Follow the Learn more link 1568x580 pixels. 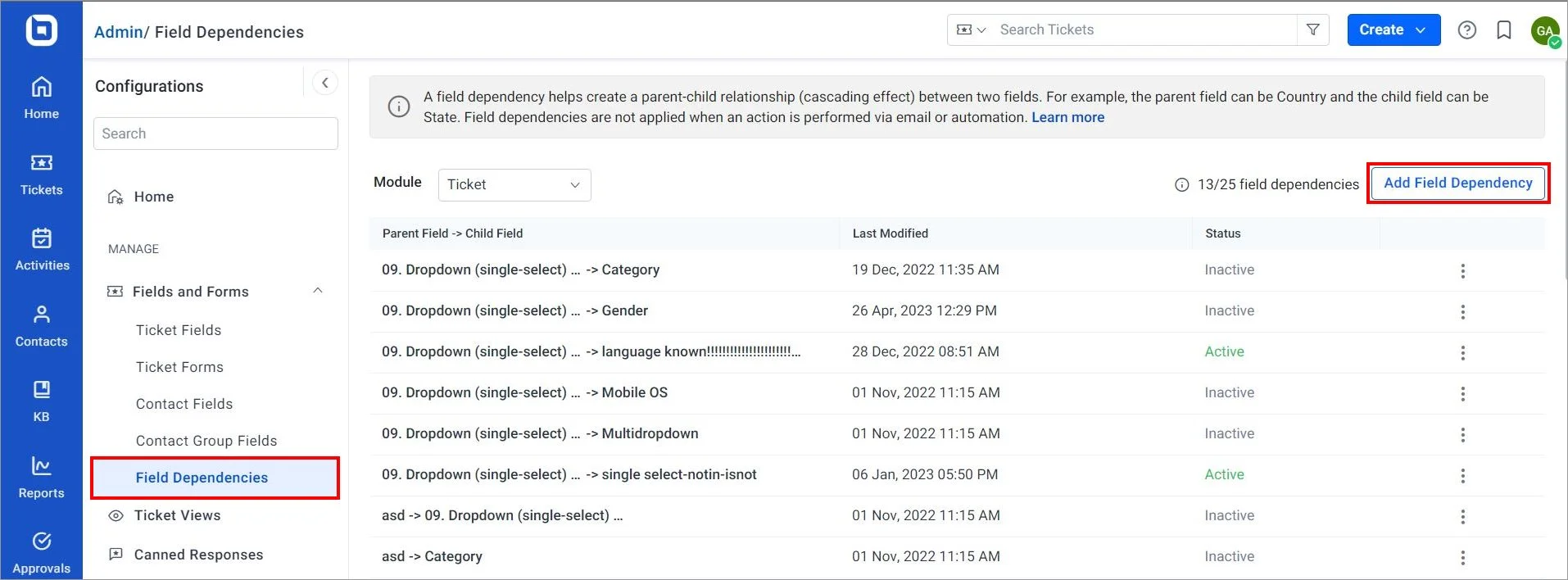[1067, 117]
